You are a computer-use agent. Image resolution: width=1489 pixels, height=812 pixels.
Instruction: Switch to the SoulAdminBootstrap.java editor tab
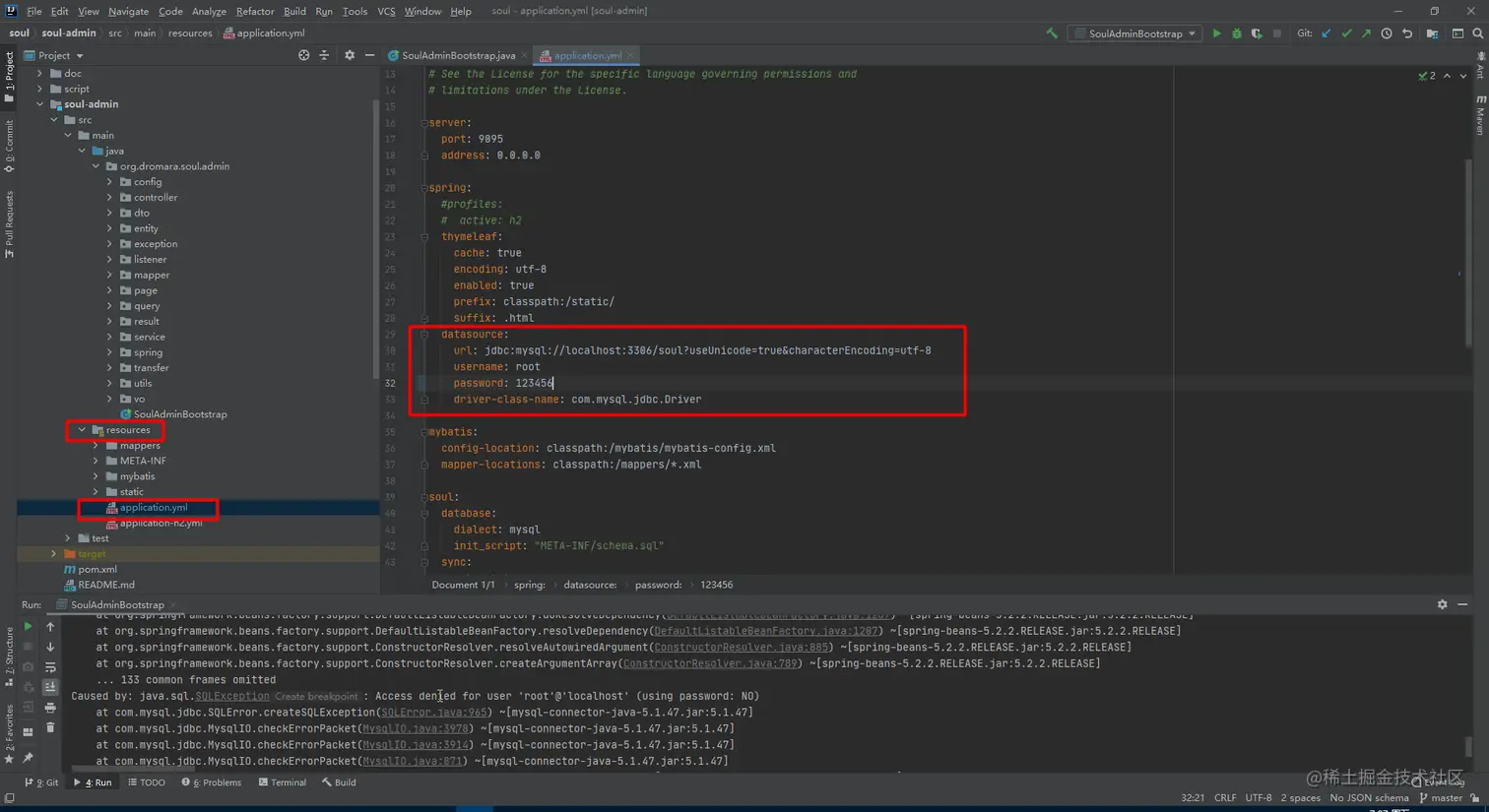[x=457, y=56]
